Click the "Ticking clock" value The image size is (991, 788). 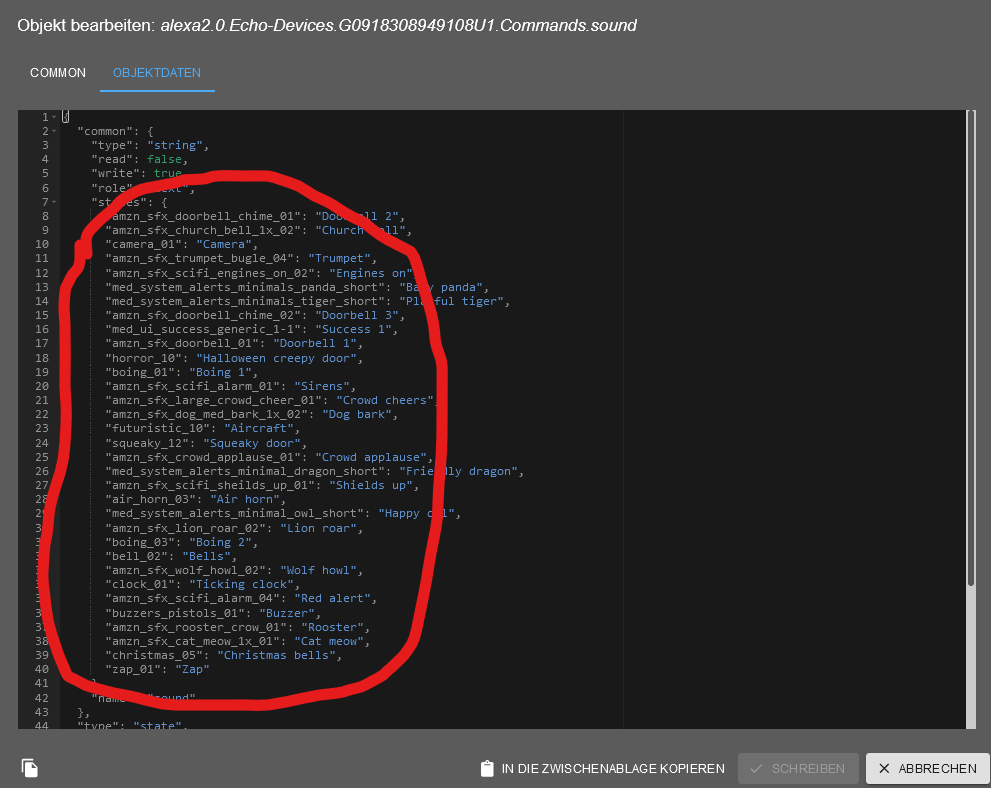click(241, 585)
